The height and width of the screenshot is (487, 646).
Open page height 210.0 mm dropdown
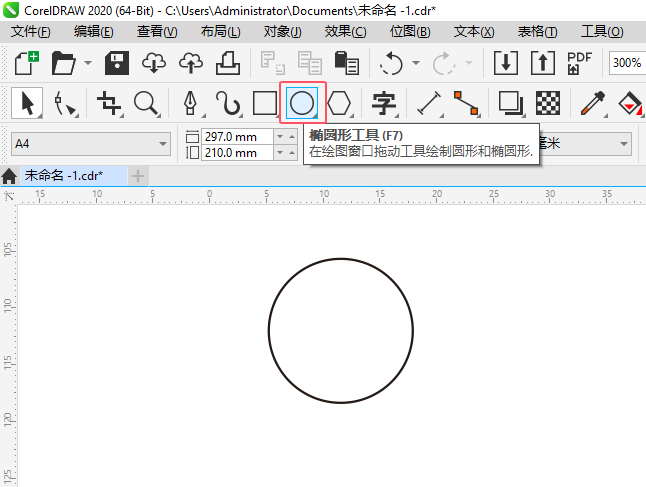280,153
